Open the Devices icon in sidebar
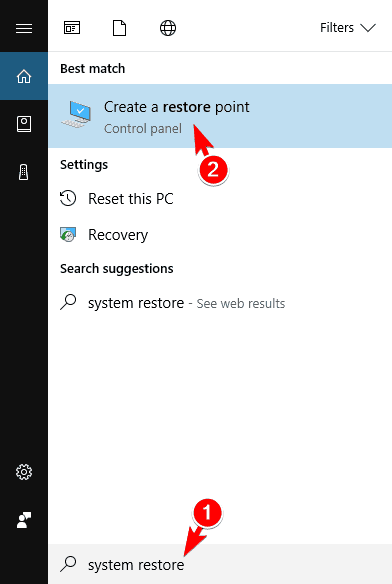The image size is (392, 584). pyautogui.click(x=23, y=172)
